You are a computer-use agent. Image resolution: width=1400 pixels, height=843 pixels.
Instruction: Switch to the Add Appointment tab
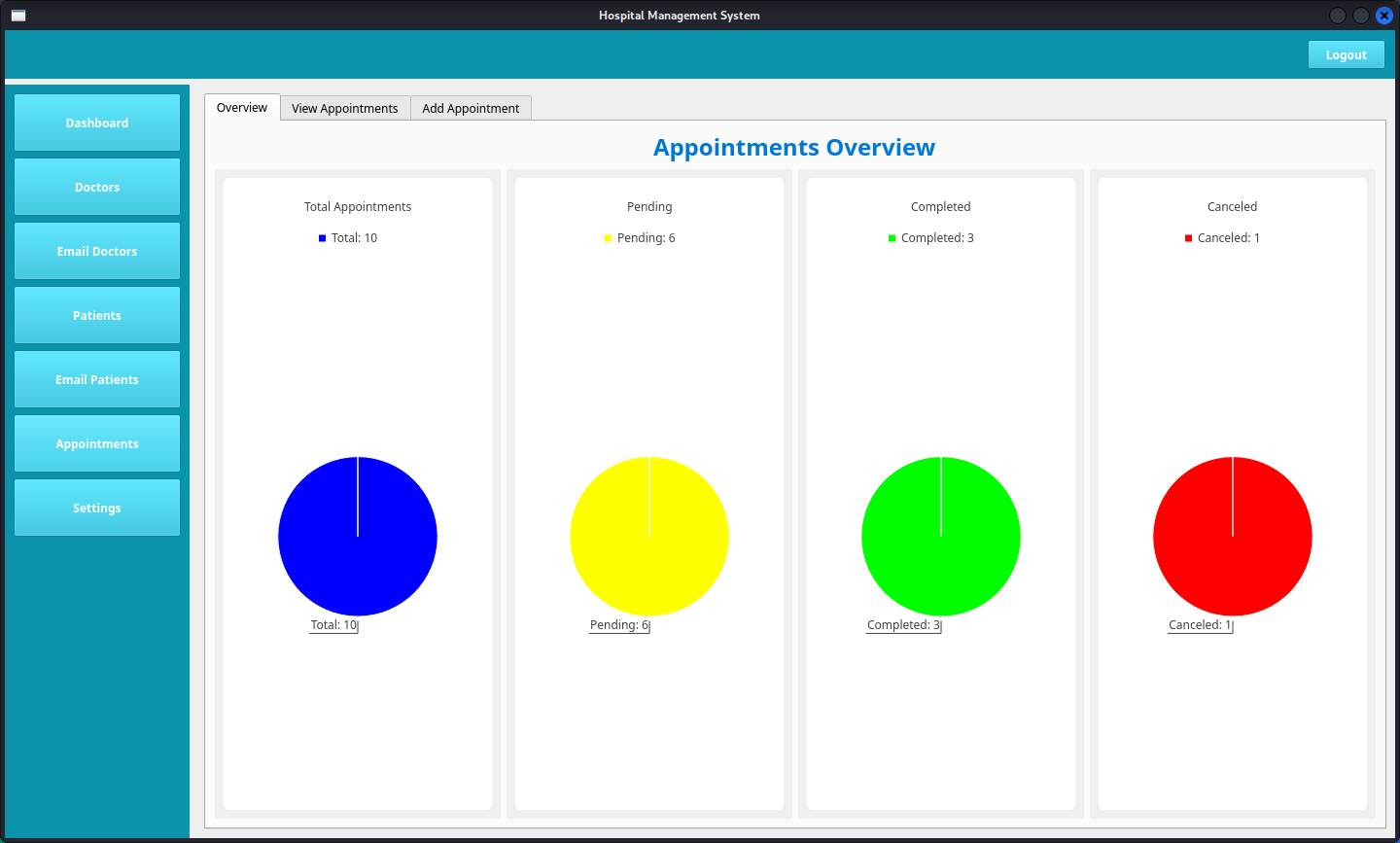pyautogui.click(x=471, y=108)
